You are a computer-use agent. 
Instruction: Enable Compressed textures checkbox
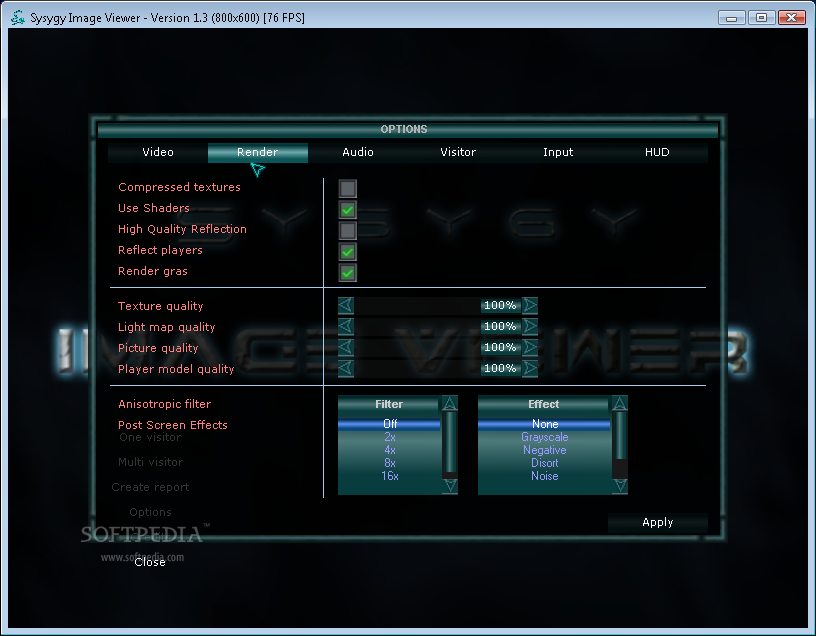(x=348, y=188)
